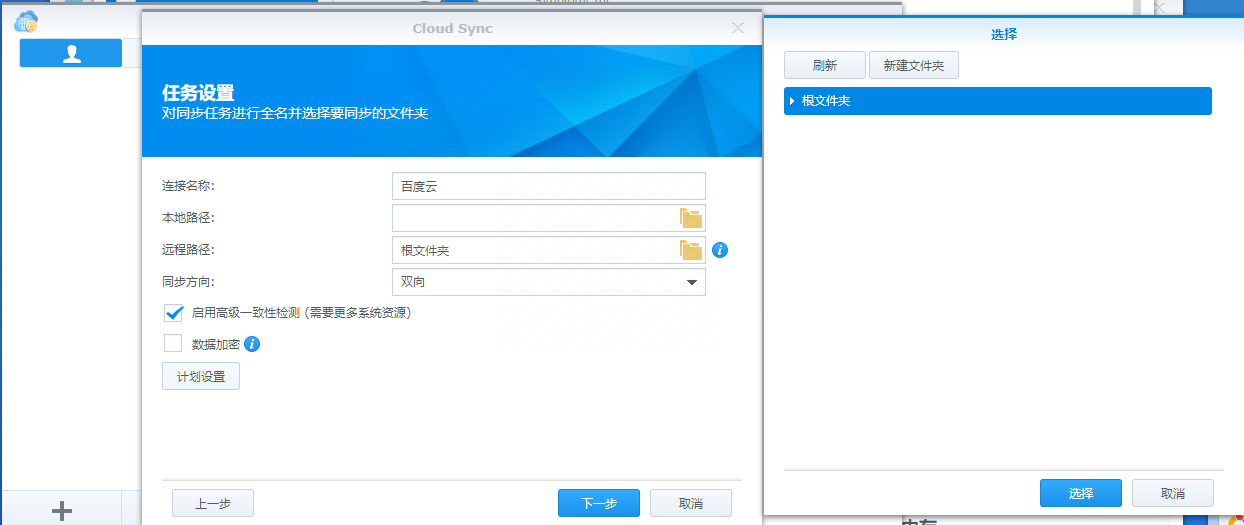
Task: Click 下一步 to continue
Action: click(x=598, y=503)
